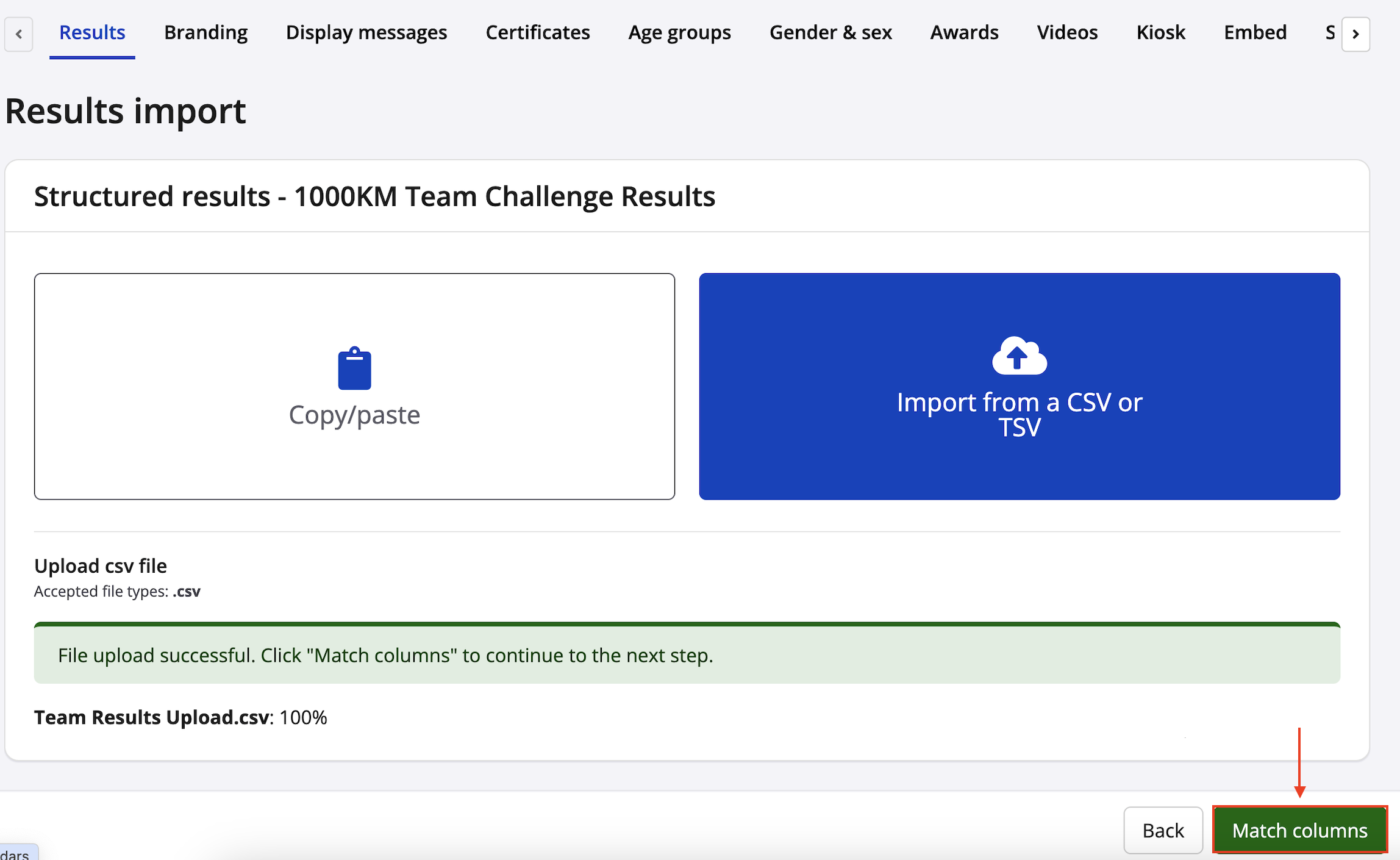Select the Age groups tab
1400x860 pixels.
coord(679,32)
